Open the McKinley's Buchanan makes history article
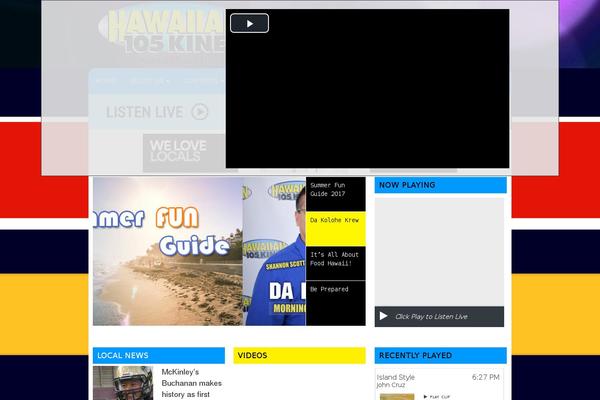Viewport: 600px width, 400px height. click(191, 383)
